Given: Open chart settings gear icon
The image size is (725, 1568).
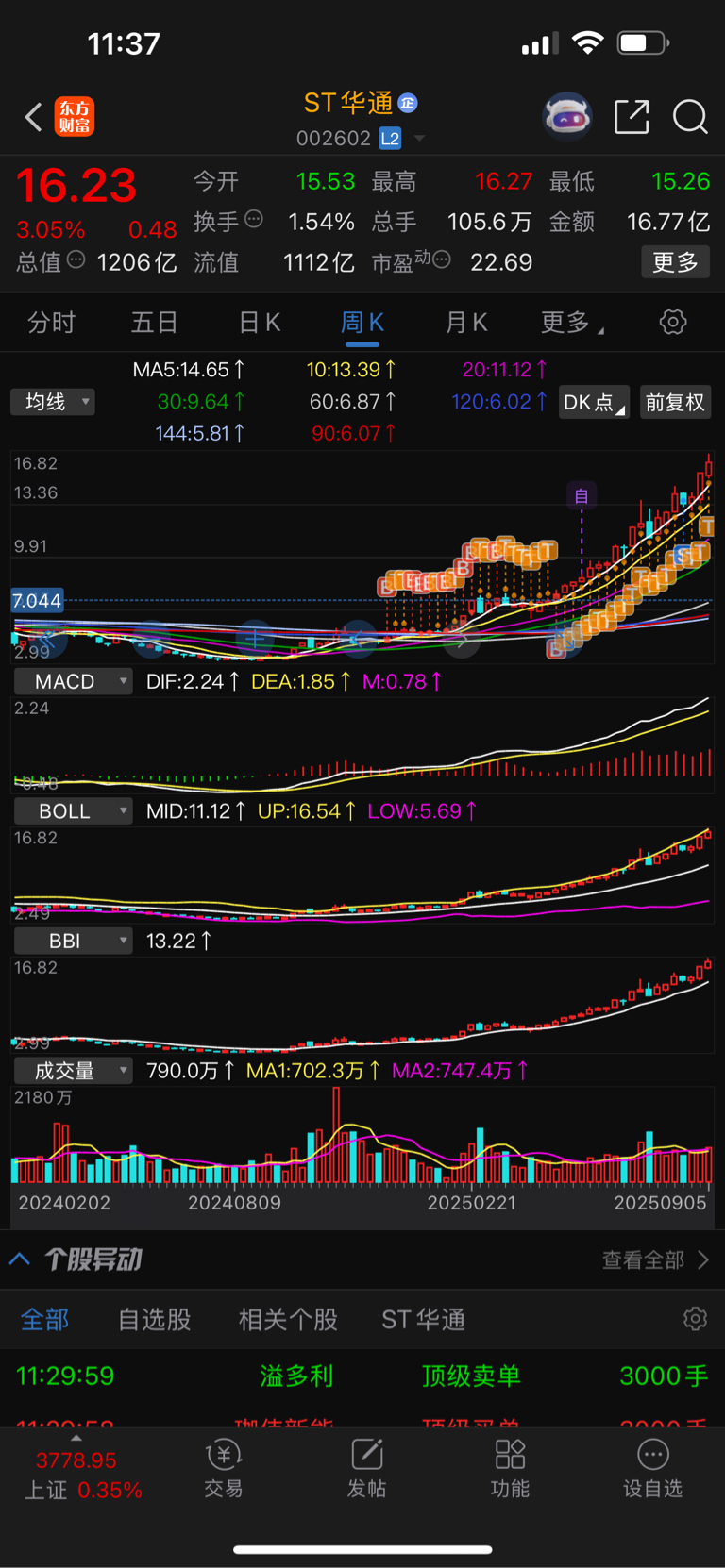Looking at the screenshot, I should [x=673, y=323].
